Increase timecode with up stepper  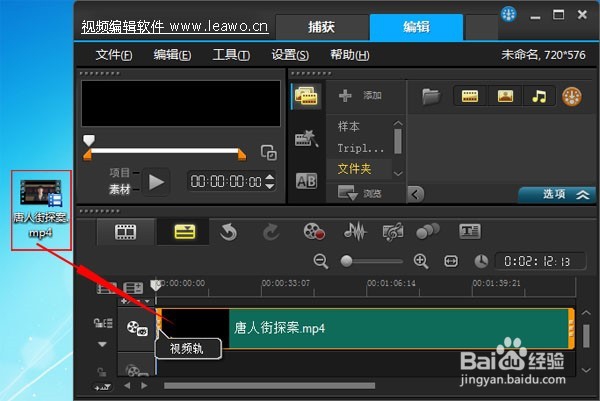pyautogui.click(x=269, y=177)
